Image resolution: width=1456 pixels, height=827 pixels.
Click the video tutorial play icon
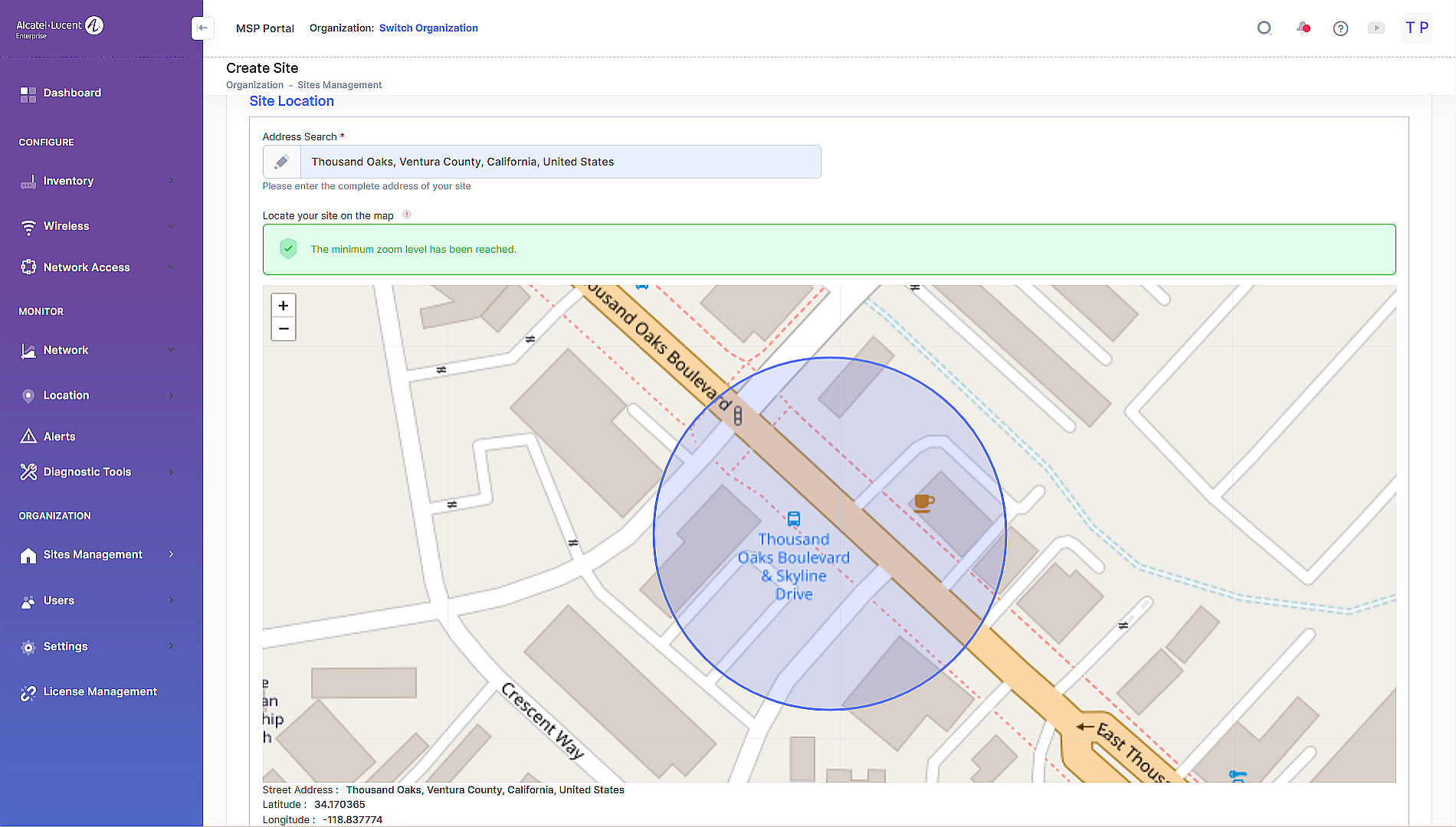[1376, 28]
